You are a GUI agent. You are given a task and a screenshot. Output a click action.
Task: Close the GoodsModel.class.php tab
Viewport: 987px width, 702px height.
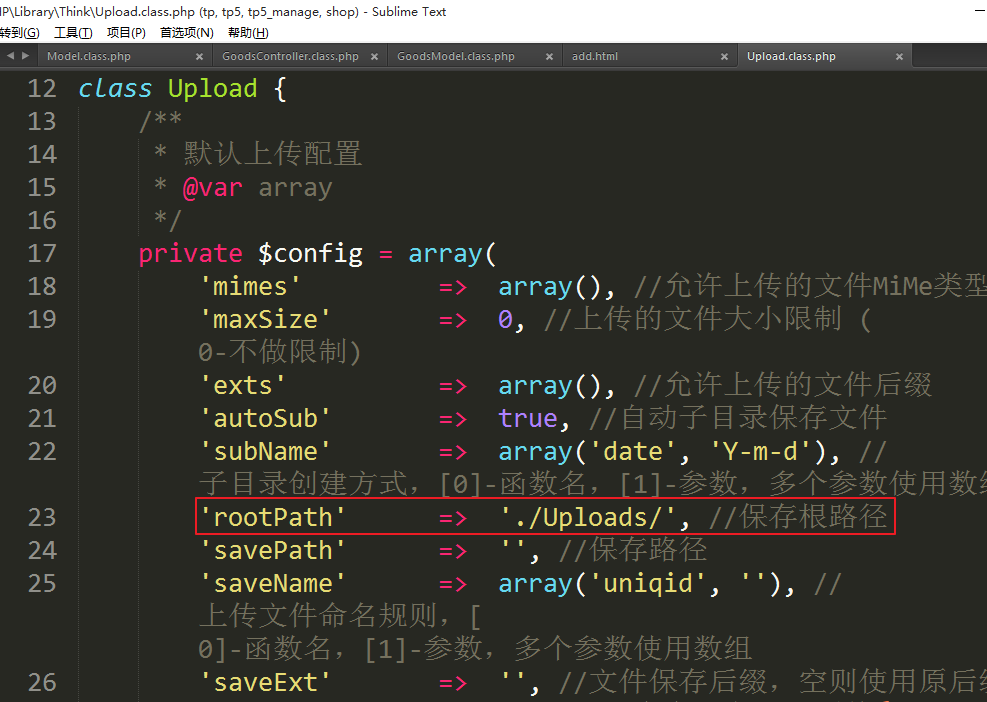click(549, 57)
